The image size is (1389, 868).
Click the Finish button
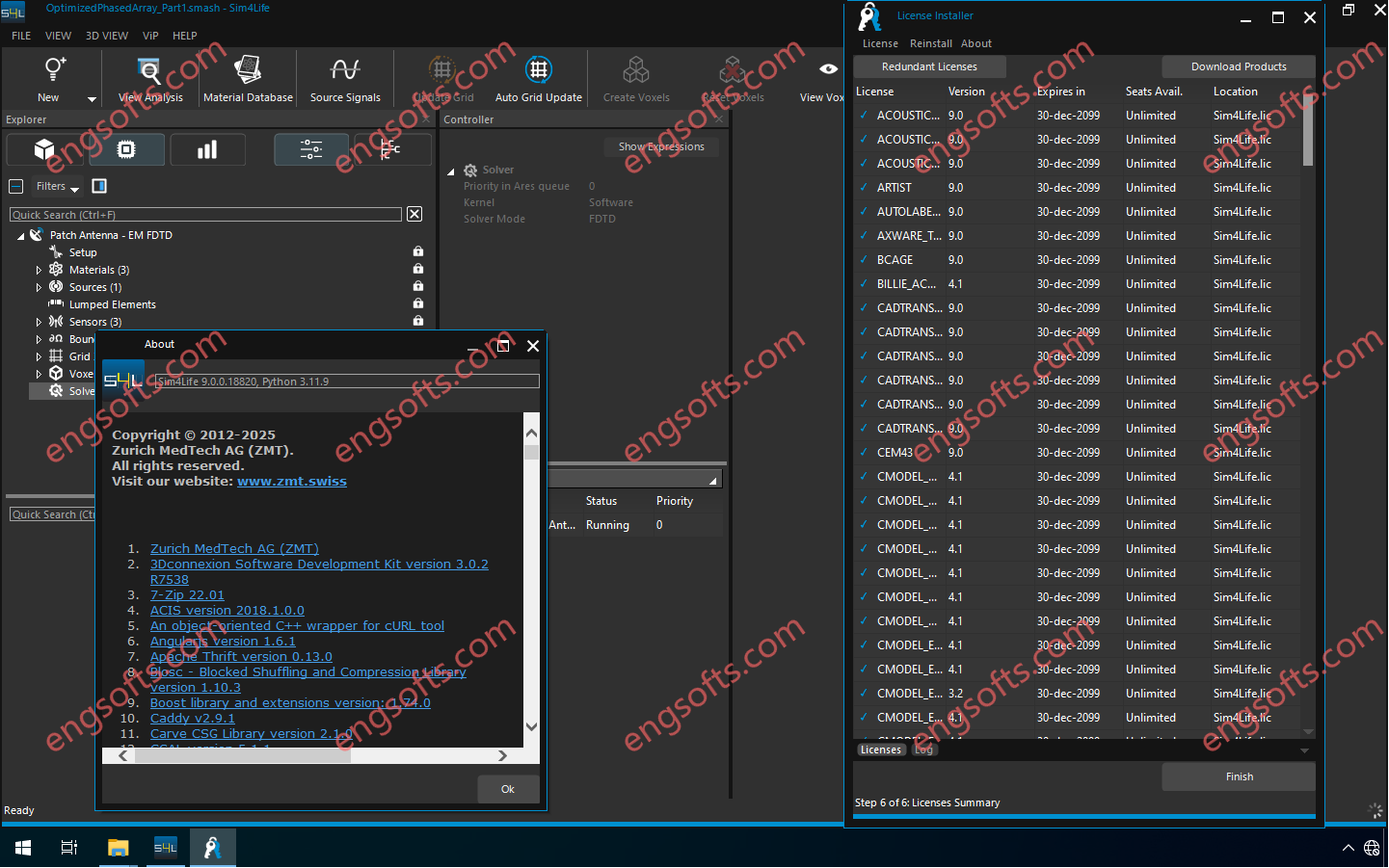click(1239, 776)
